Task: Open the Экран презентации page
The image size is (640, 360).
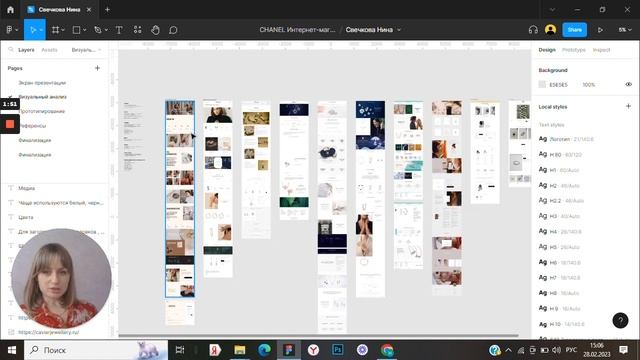Action: [42, 83]
